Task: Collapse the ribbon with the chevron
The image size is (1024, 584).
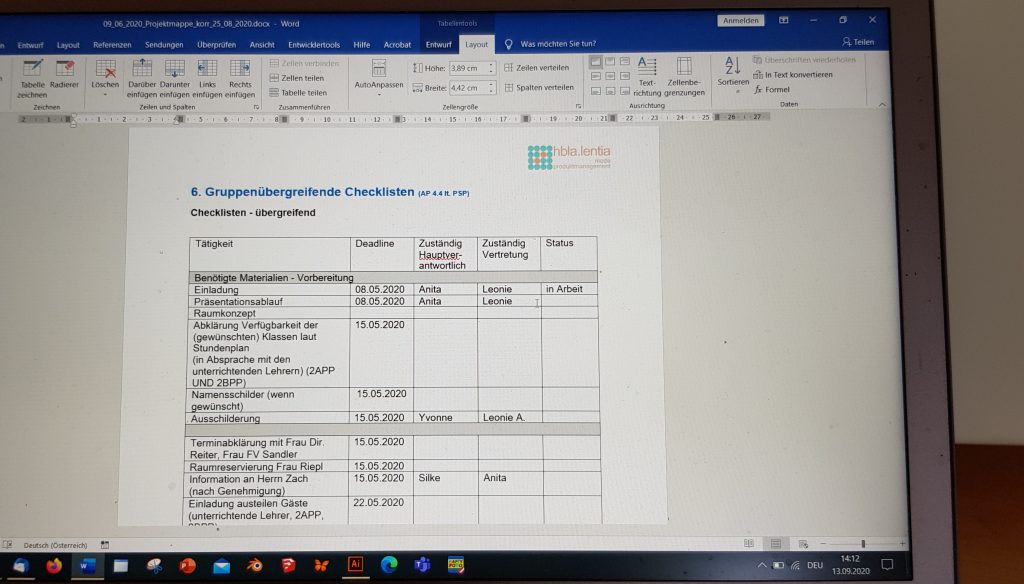Action: (x=882, y=105)
